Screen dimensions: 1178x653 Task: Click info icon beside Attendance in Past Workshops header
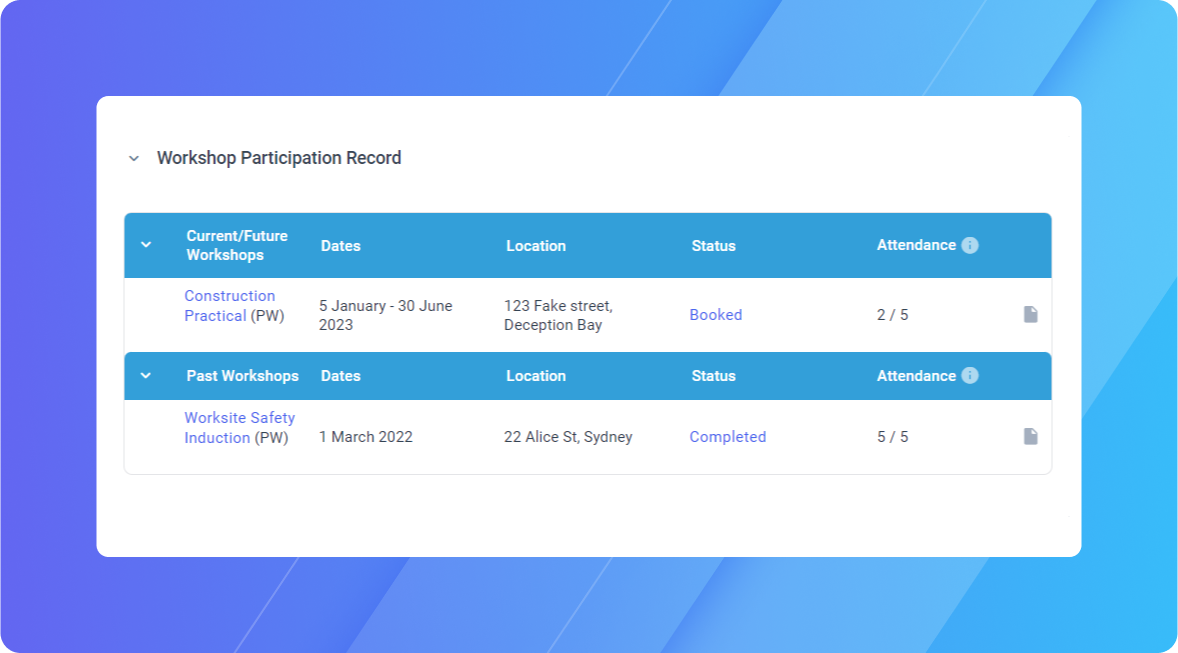click(x=969, y=376)
